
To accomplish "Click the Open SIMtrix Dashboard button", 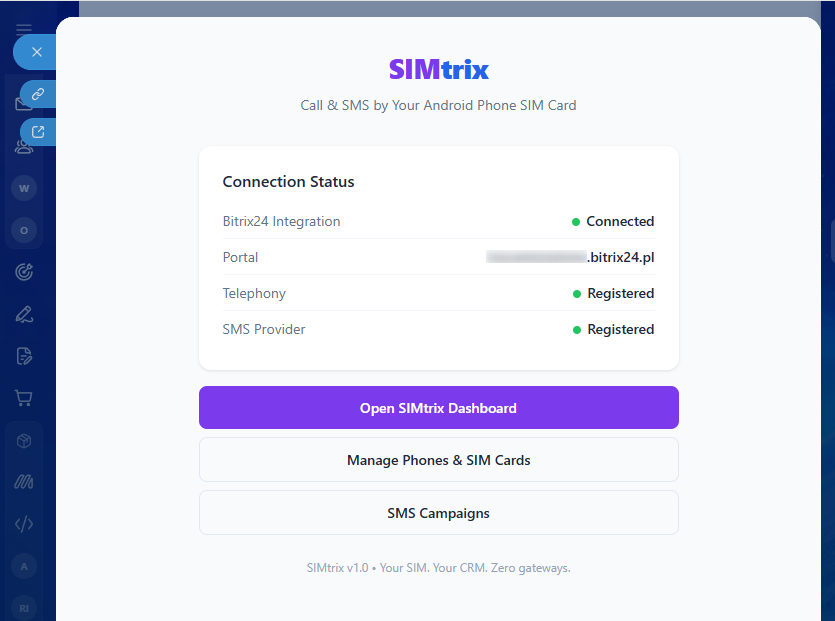I will pos(438,408).
